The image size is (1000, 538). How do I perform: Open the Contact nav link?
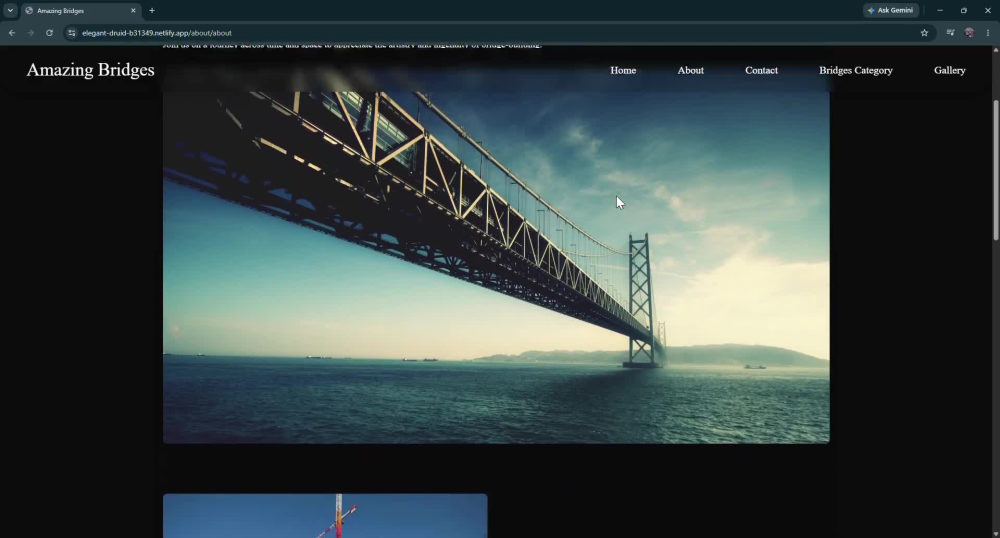[761, 70]
